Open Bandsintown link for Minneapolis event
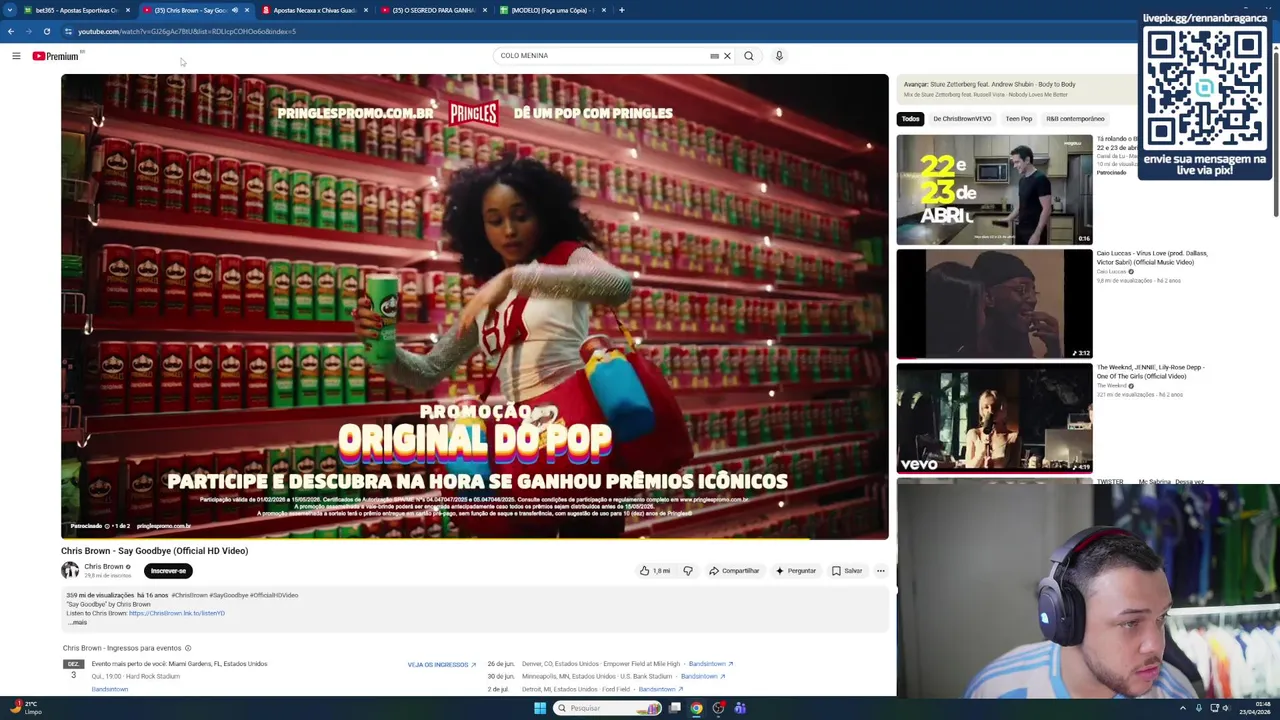The height and width of the screenshot is (720, 1280). (x=703, y=677)
